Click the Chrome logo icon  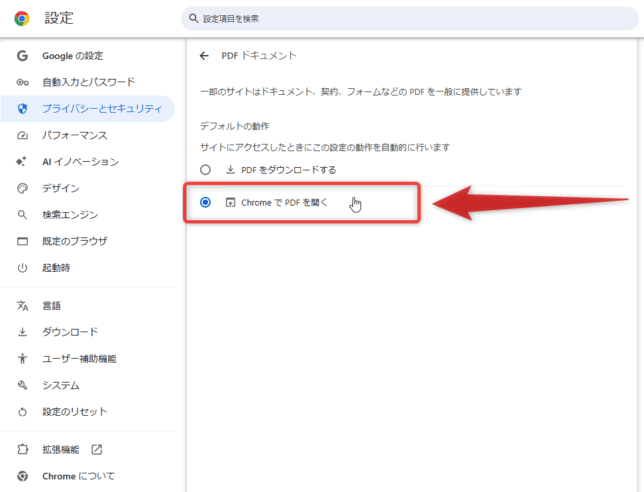tap(22, 18)
